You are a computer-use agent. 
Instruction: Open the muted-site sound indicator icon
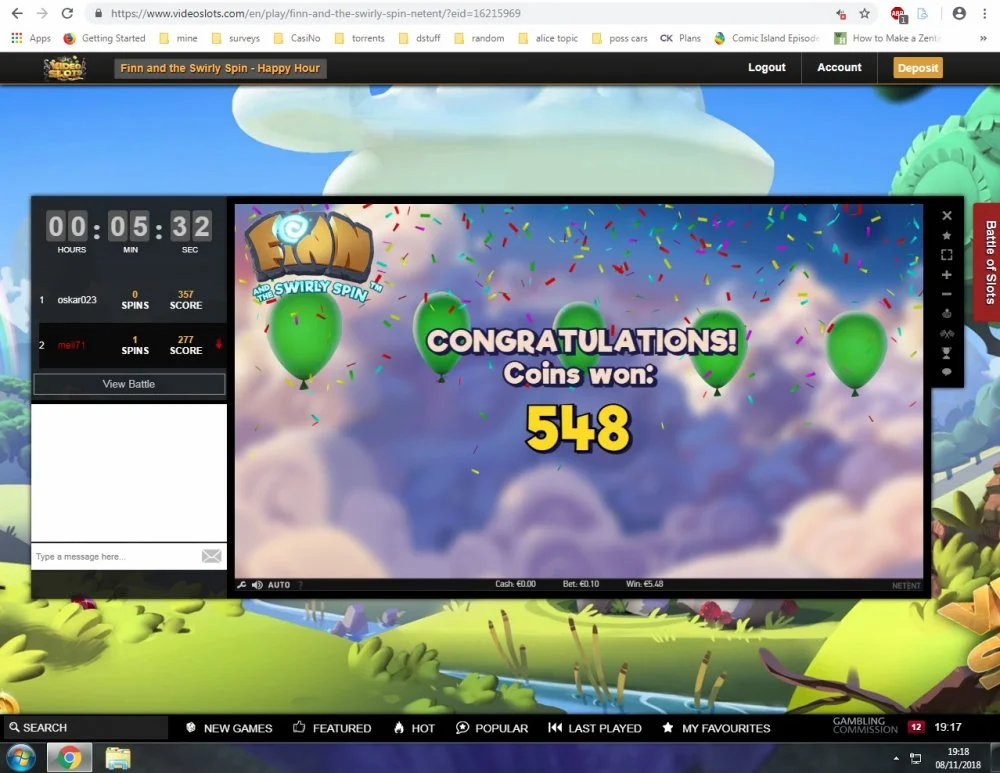point(841,13)
